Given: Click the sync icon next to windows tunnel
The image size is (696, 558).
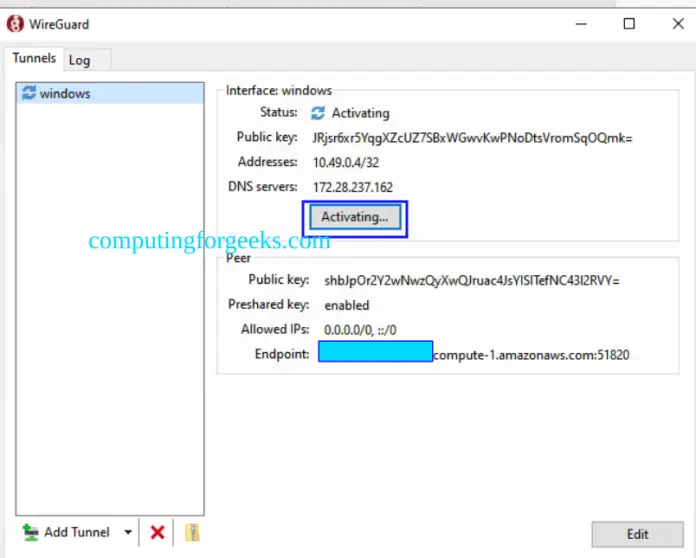Looking at the screenshot, I should pos(28,93).
